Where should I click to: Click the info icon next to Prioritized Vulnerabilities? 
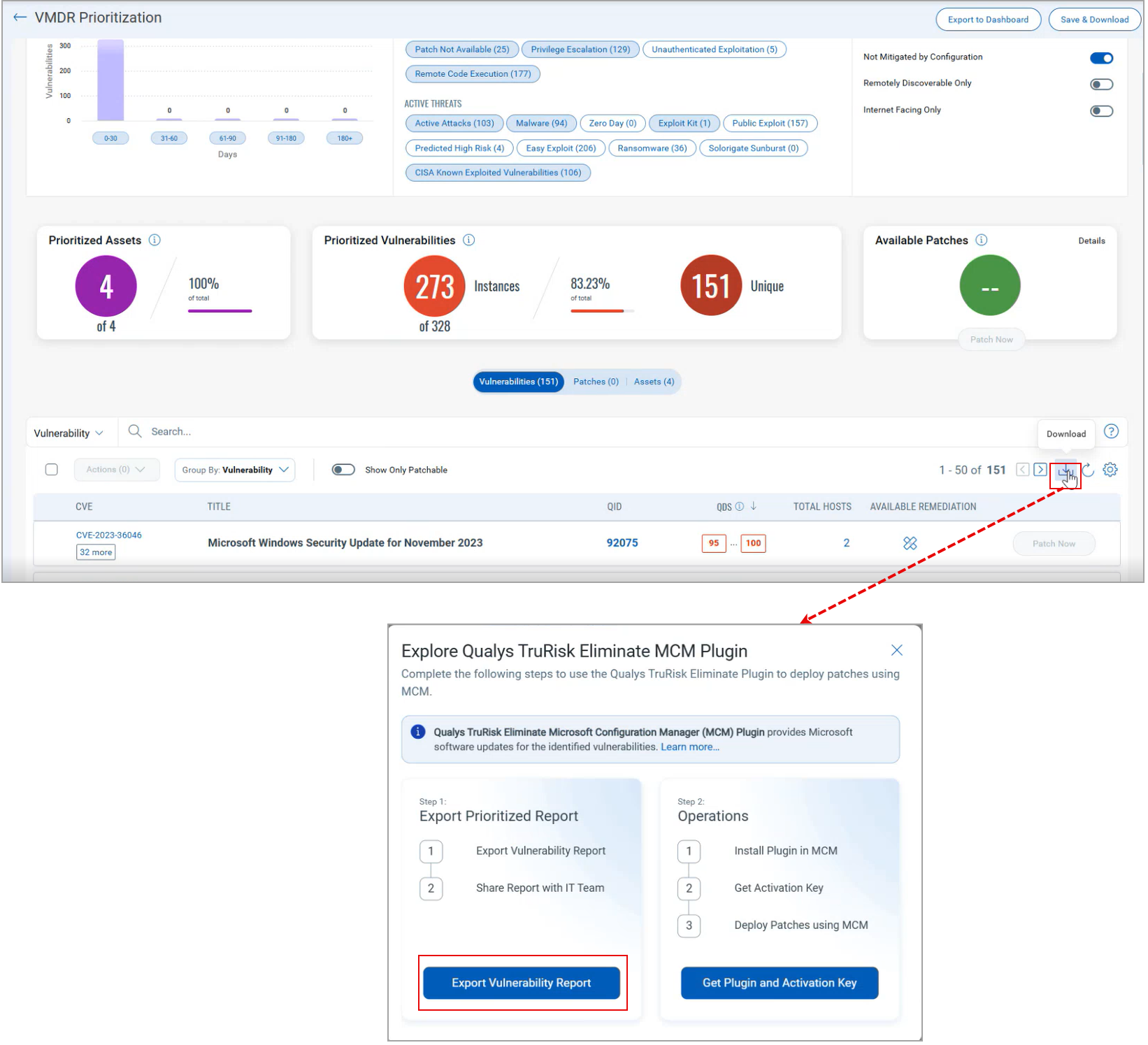469,240
